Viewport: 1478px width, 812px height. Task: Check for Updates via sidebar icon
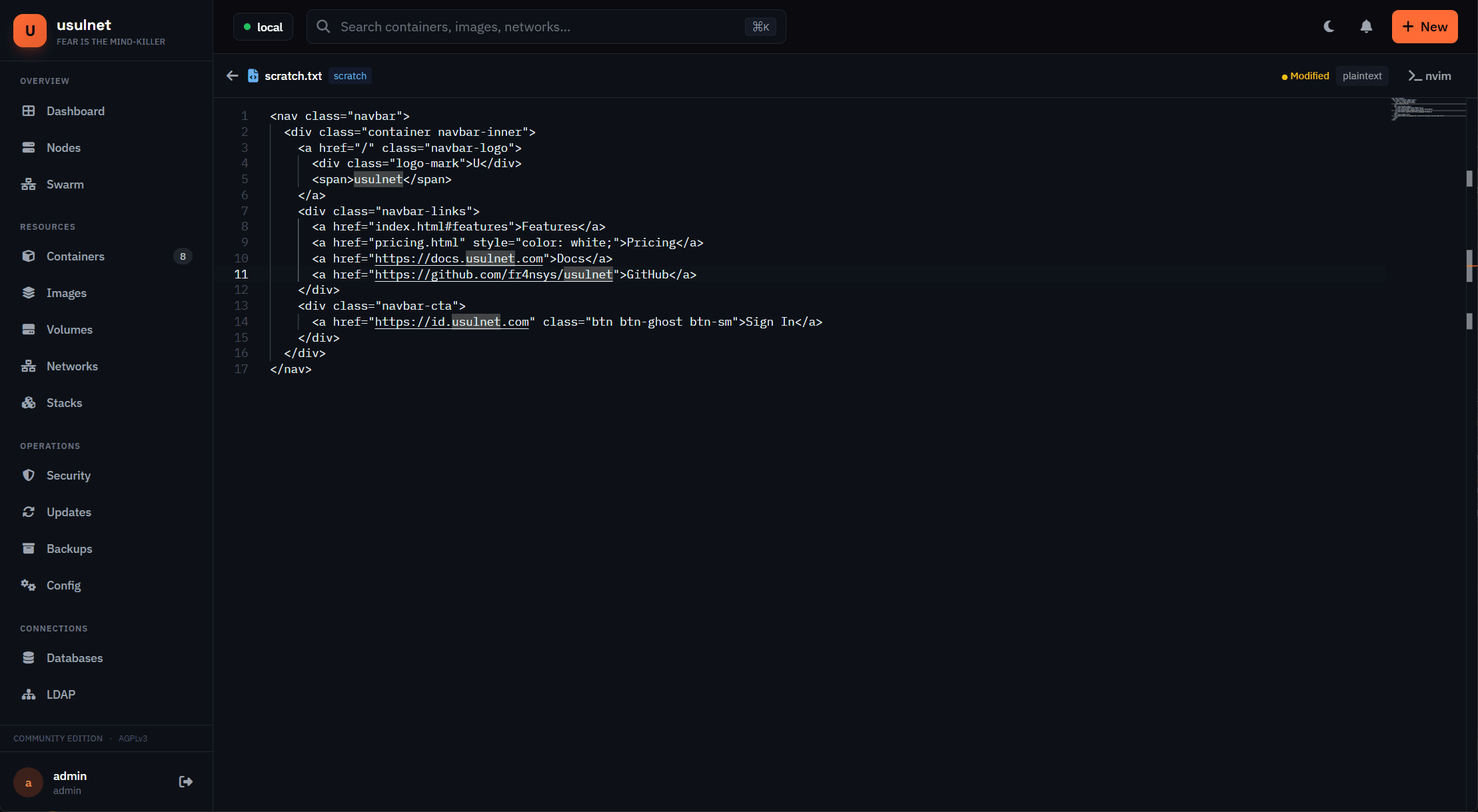coord(29,512)
